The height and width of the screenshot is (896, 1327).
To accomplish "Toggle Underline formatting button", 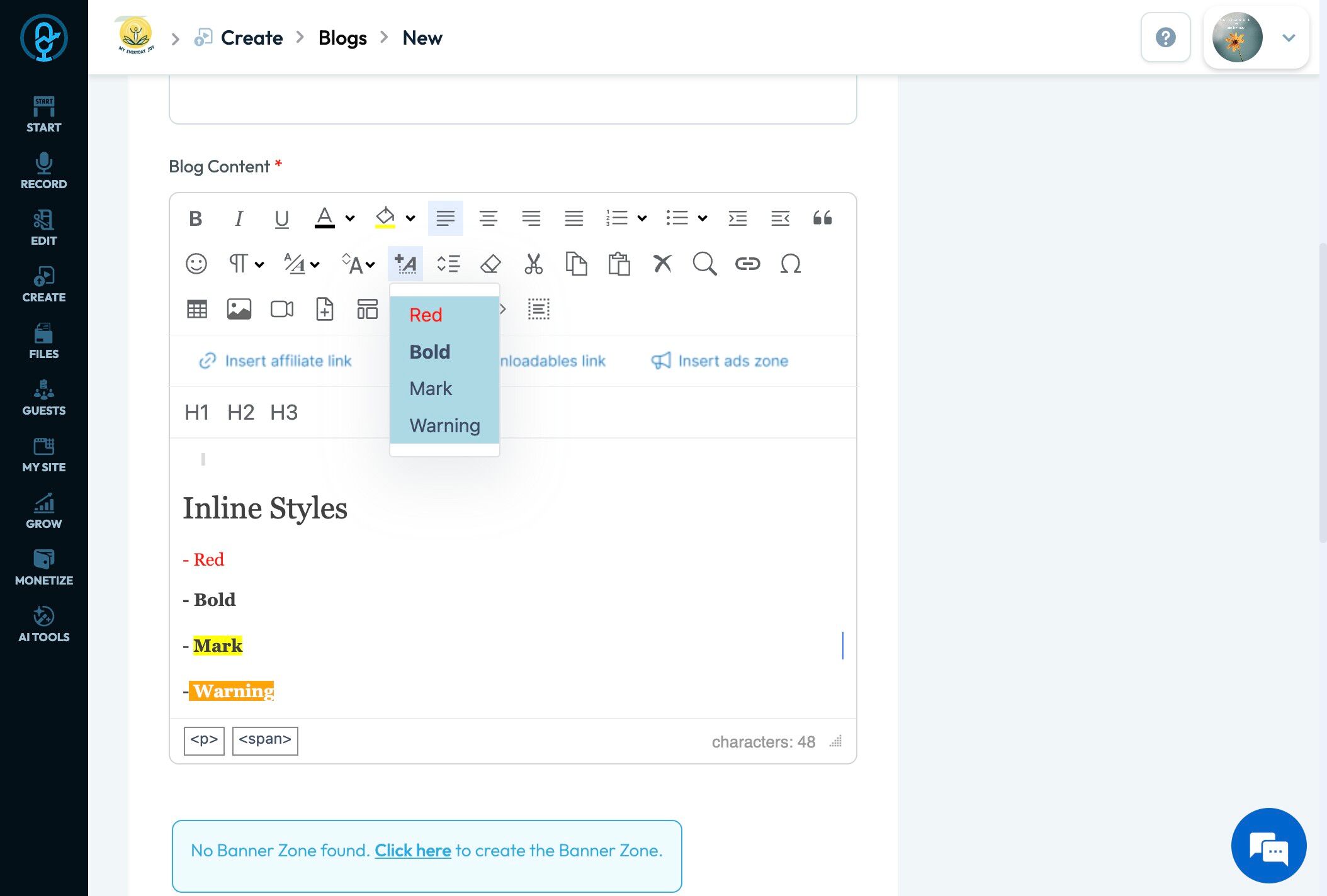I will (281, 218).
